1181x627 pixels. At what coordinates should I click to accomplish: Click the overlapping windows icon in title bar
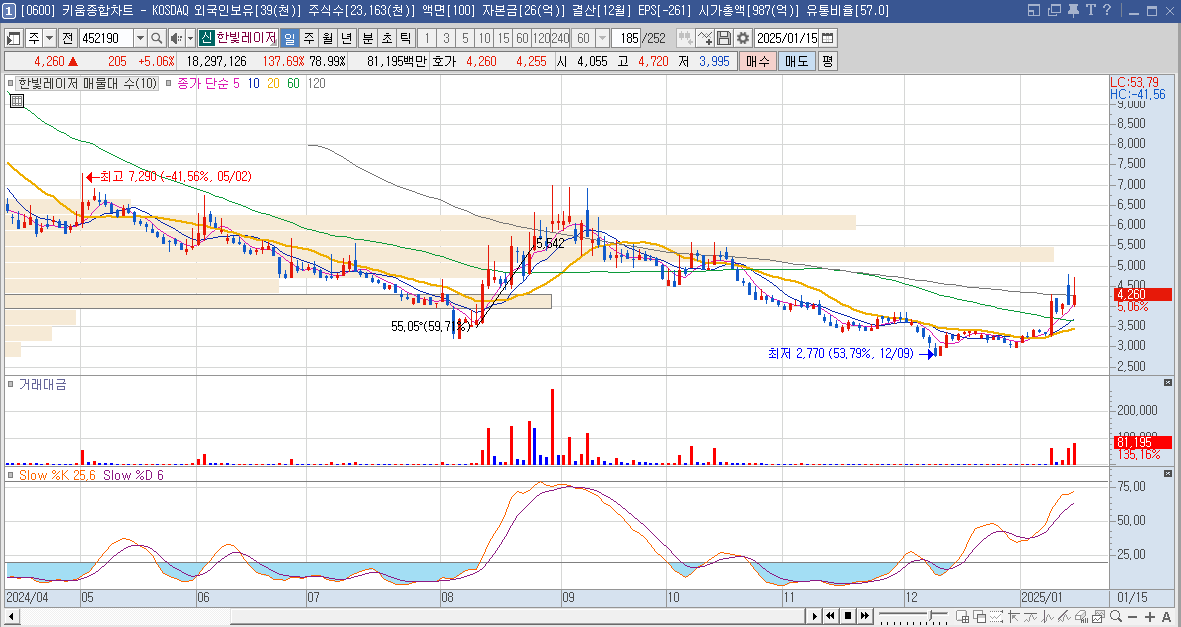point(1054,10)
